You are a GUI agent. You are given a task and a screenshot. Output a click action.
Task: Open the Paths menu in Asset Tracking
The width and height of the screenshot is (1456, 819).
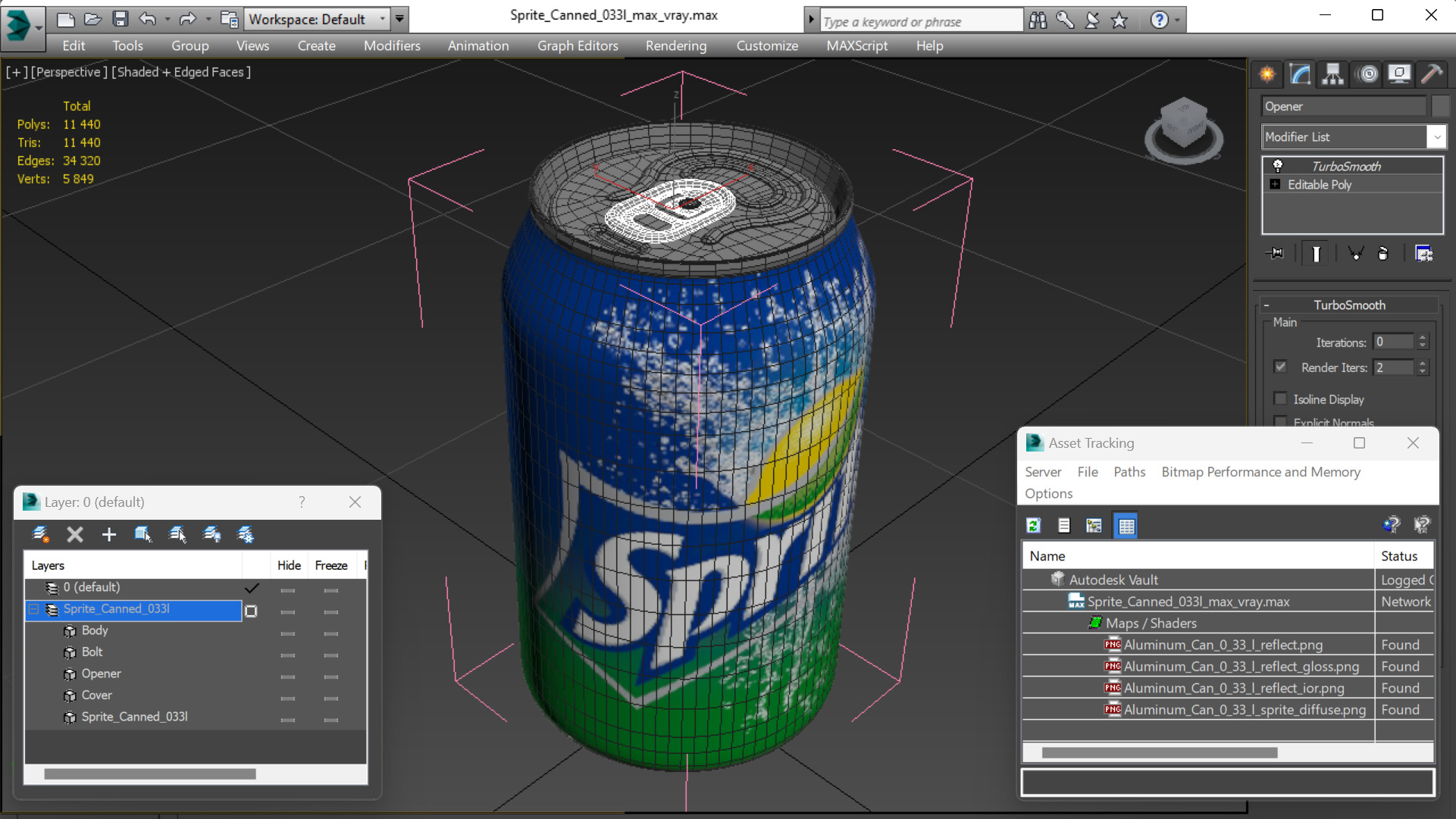click(1129, 471)
